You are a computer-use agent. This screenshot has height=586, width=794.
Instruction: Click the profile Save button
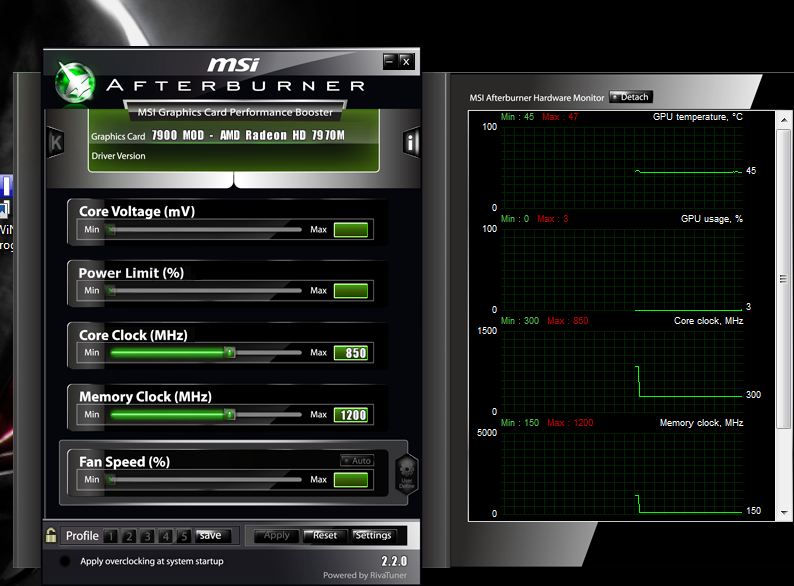tap(213, 535)
